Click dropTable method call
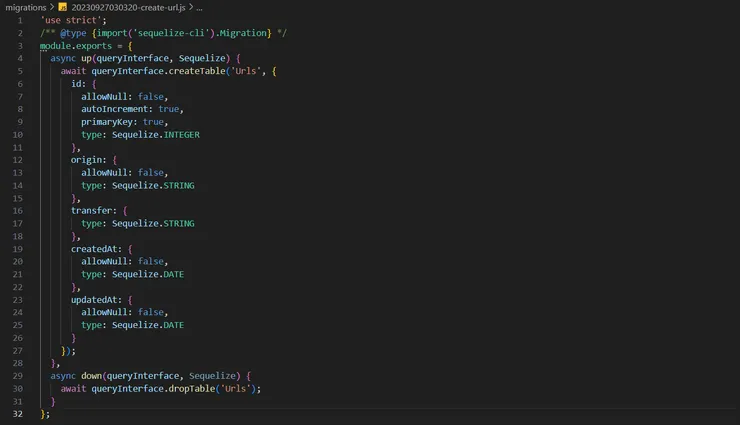This screenshot has width=740, height=425. pyautogui.click(x=192, y=389)
